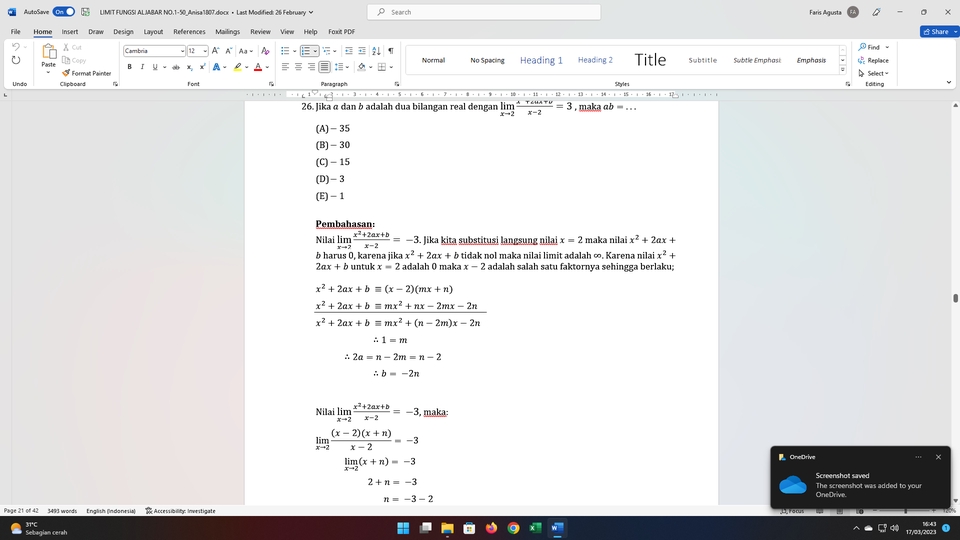Apply the yellow text highlight color
Image resolution: width=960 pixels, height=540 pixels.
click(238, 67)
